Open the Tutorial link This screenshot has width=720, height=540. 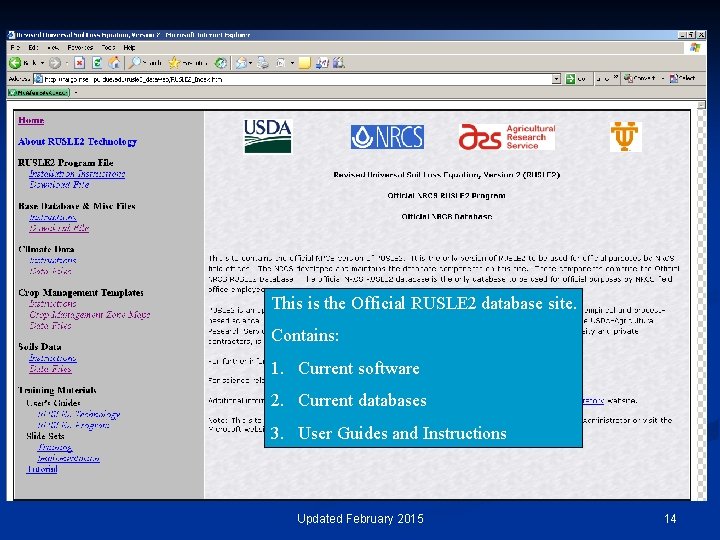pos(42,469)
